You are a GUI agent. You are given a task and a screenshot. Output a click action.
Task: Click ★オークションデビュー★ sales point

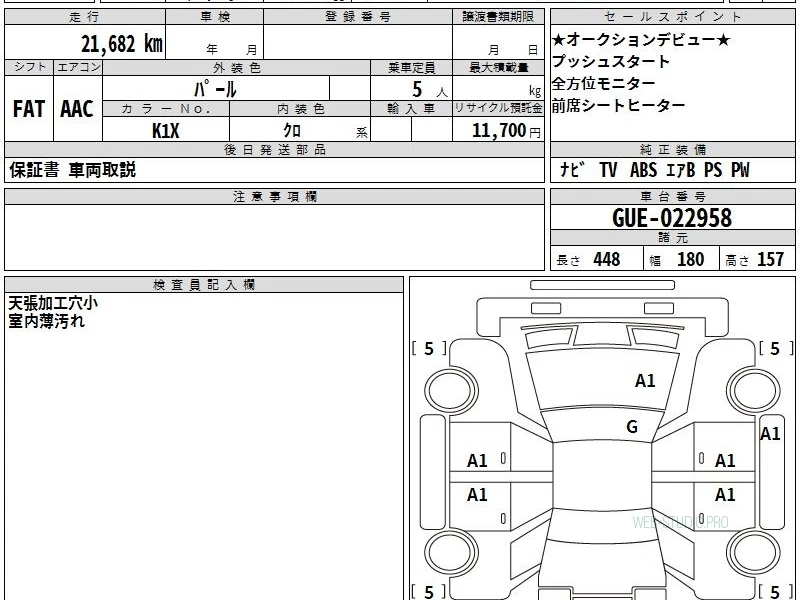[641, 39]
